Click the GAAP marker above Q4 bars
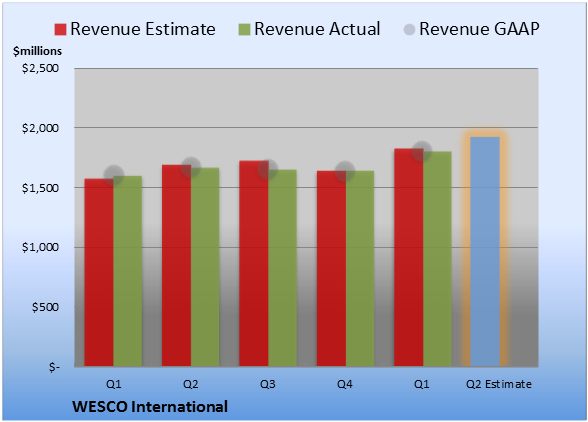This screenshot has width=588, height=422. click(x=345, y=171)
